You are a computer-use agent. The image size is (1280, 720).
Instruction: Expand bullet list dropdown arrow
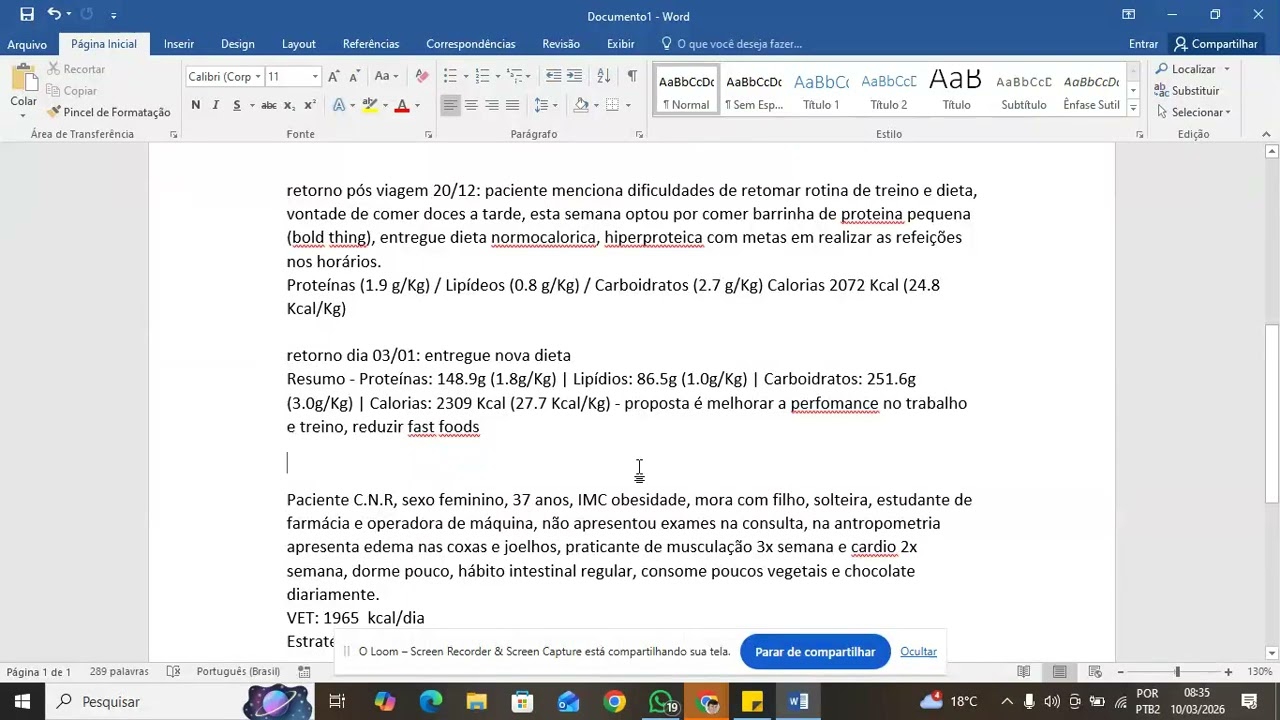point(466,76)
